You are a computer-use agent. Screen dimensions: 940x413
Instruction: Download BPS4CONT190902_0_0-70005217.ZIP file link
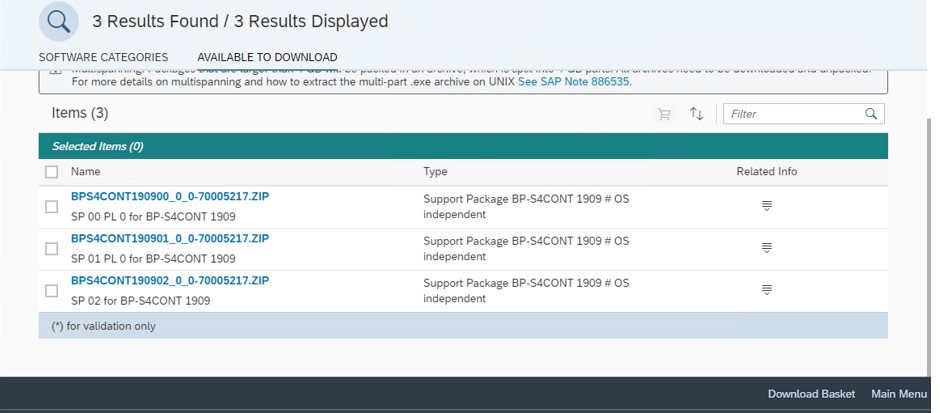pos(170,281)
